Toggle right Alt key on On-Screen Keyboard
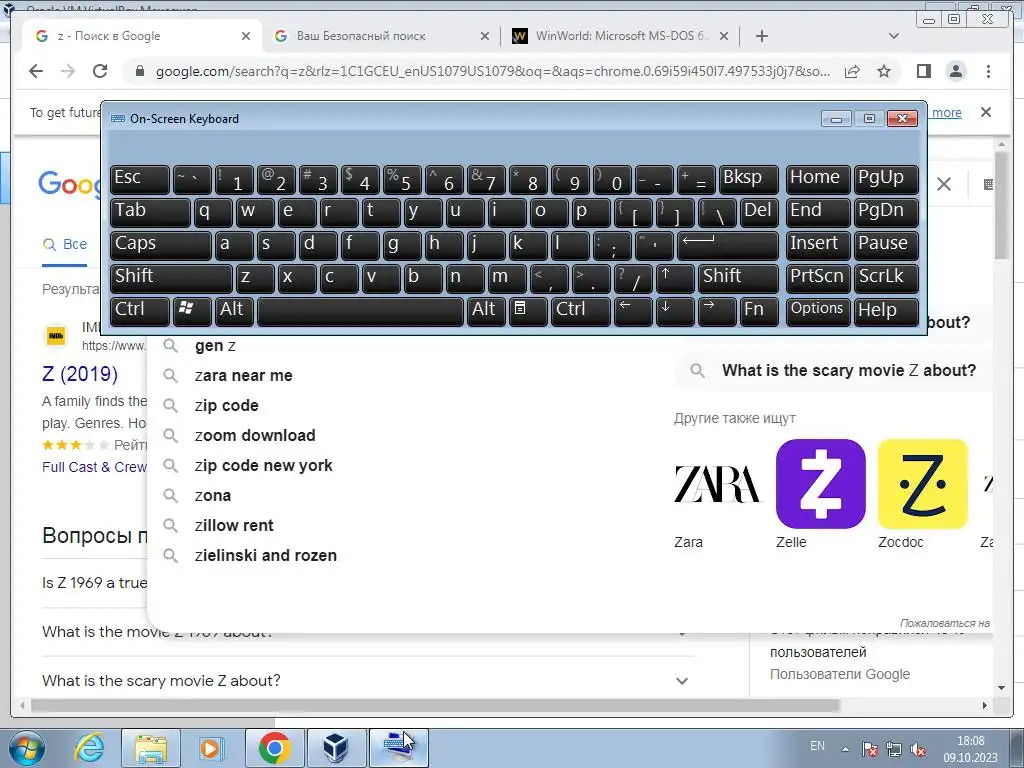 485,311
